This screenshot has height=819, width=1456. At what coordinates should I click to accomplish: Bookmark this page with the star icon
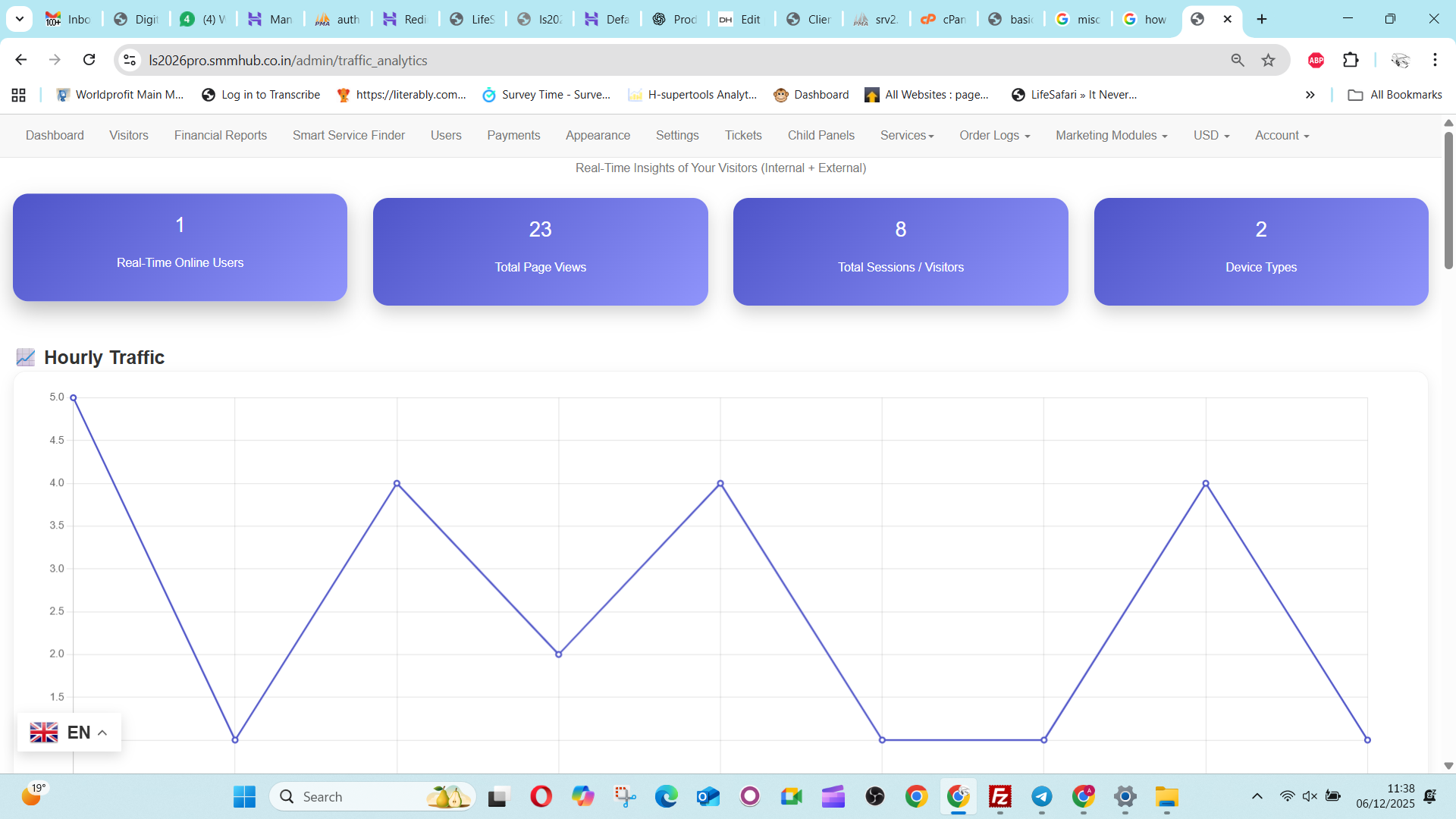tap(1268, 60)
